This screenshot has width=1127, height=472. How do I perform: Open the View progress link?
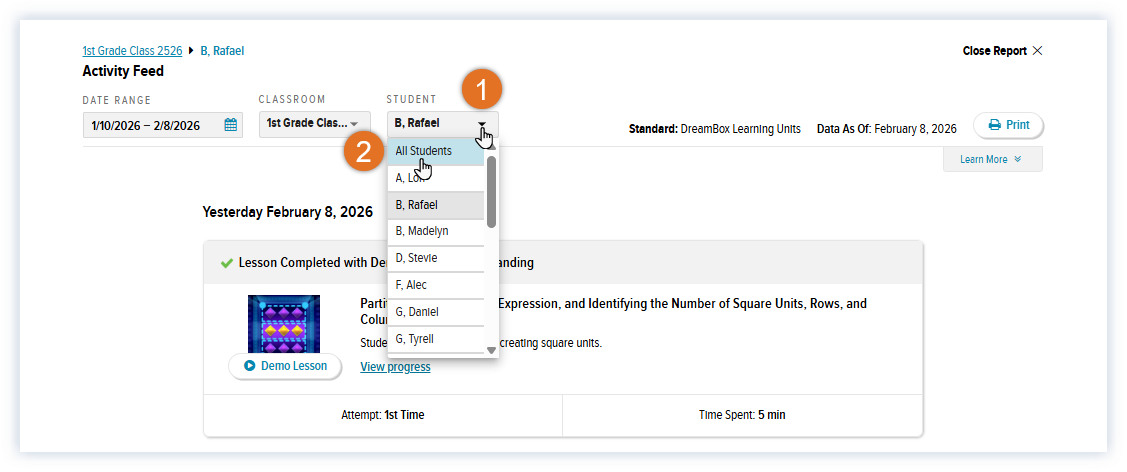point(395,367)
